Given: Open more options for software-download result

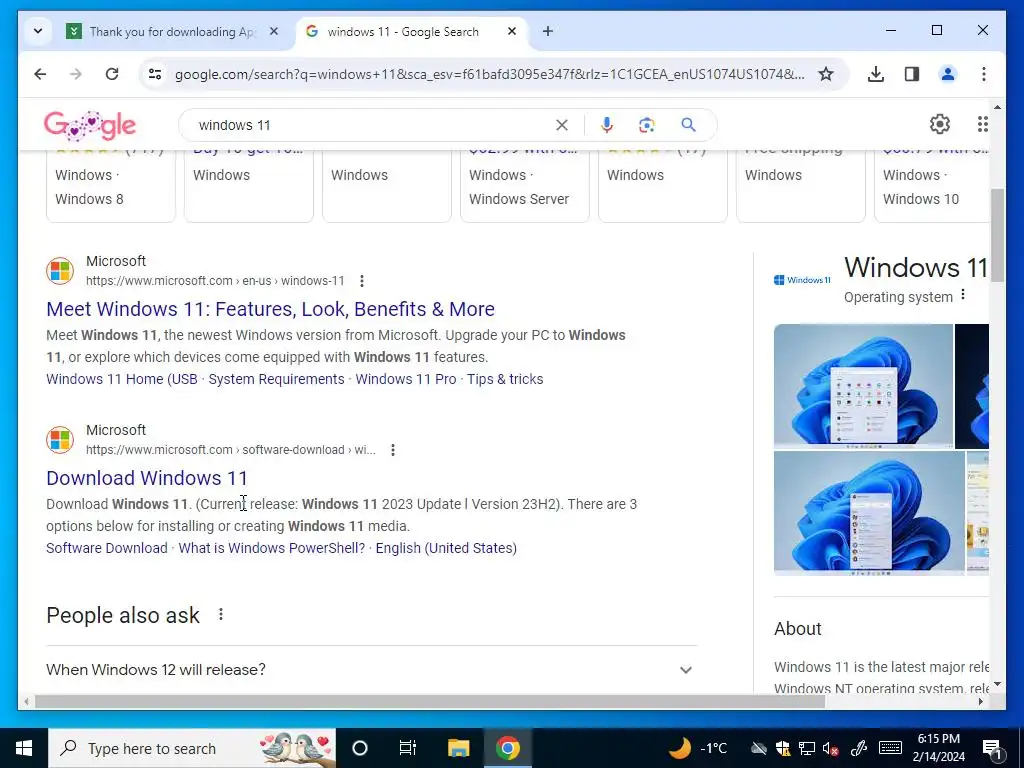Looking at the screenshot, I should point(392,450).
